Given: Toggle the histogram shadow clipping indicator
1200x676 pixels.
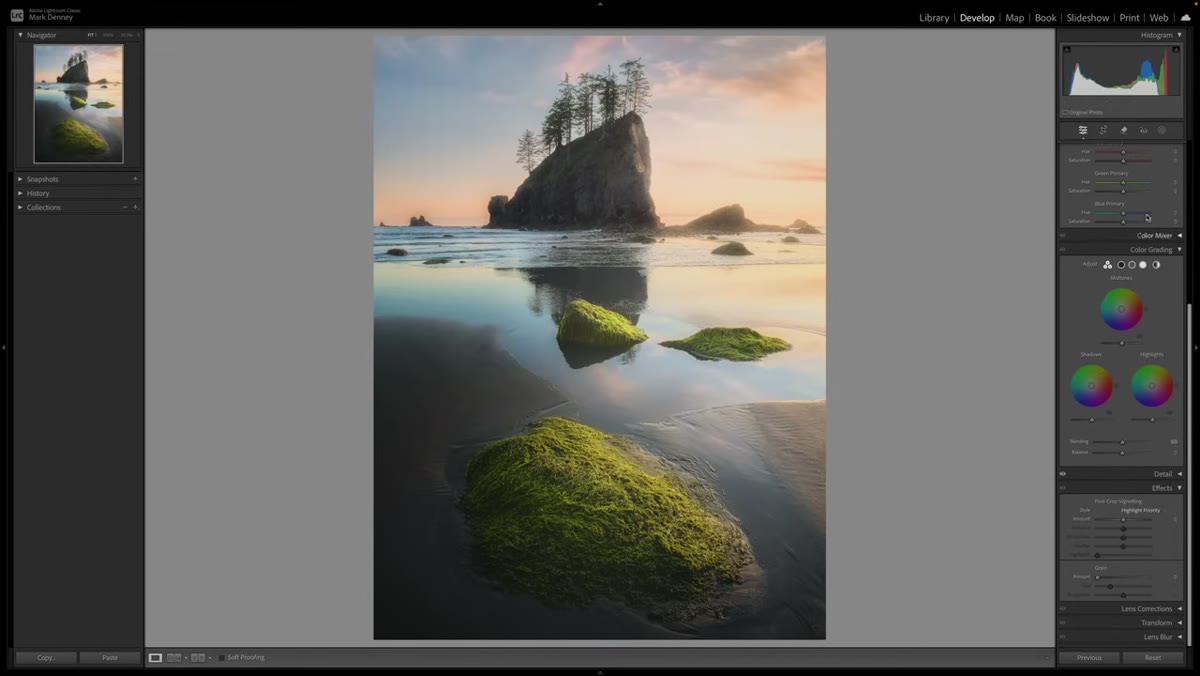Looking at the screenshot, I should tap(1066, 49).
